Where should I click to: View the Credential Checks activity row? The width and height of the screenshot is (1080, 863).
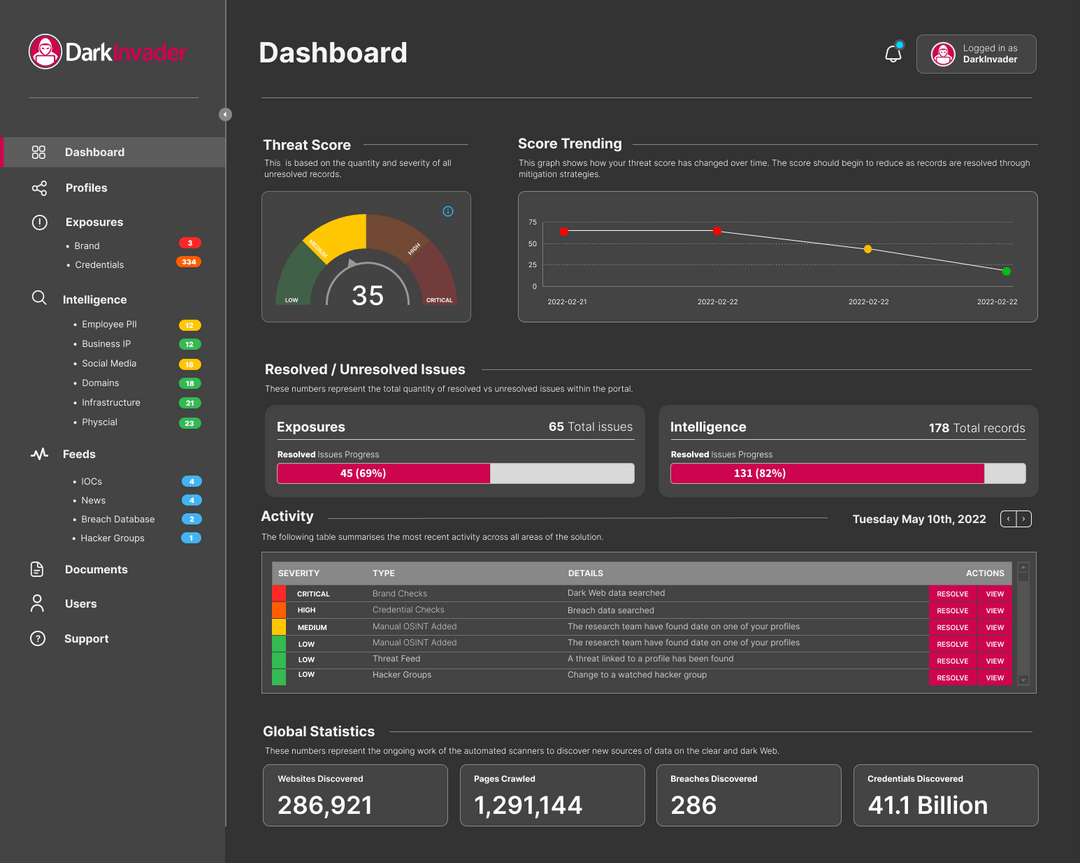(x=994, y=610)
